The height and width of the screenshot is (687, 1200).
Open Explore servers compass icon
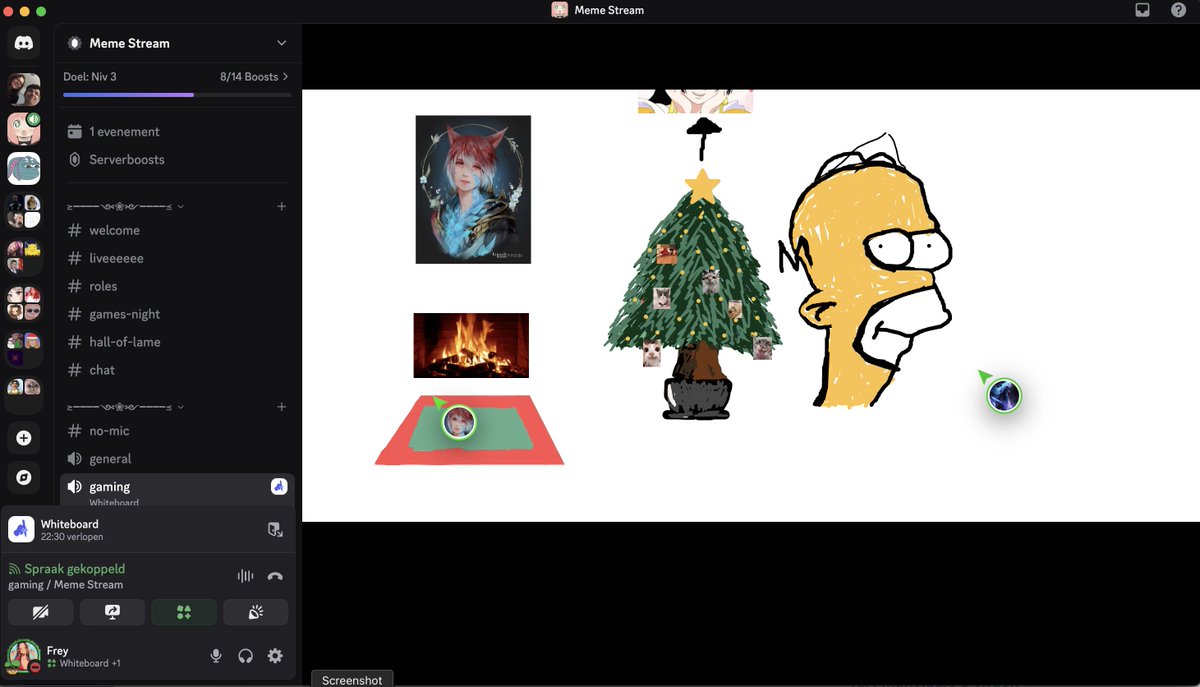coord(24,478)
